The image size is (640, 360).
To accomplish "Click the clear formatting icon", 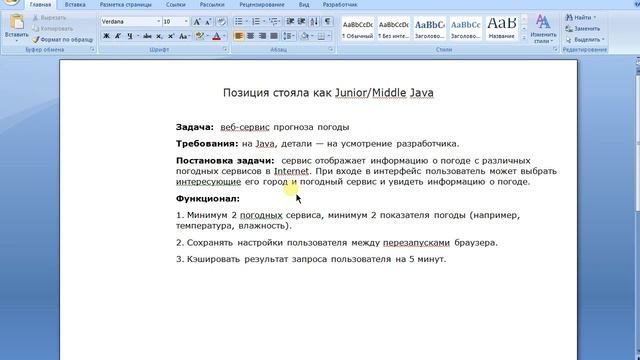I will [x=222, y=22].
